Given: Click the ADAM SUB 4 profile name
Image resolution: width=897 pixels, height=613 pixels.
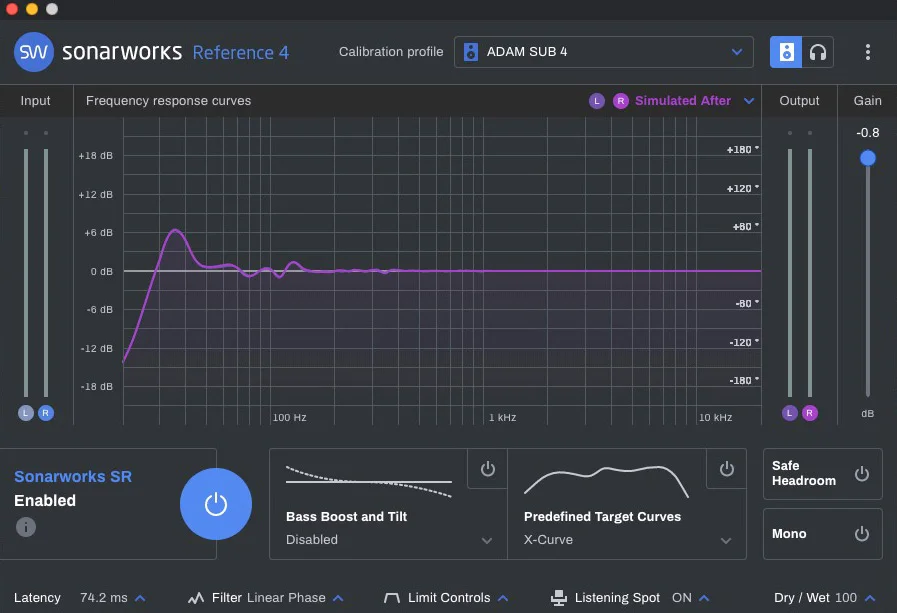Looking at the screenshot, I should click(x=527, y=52).
